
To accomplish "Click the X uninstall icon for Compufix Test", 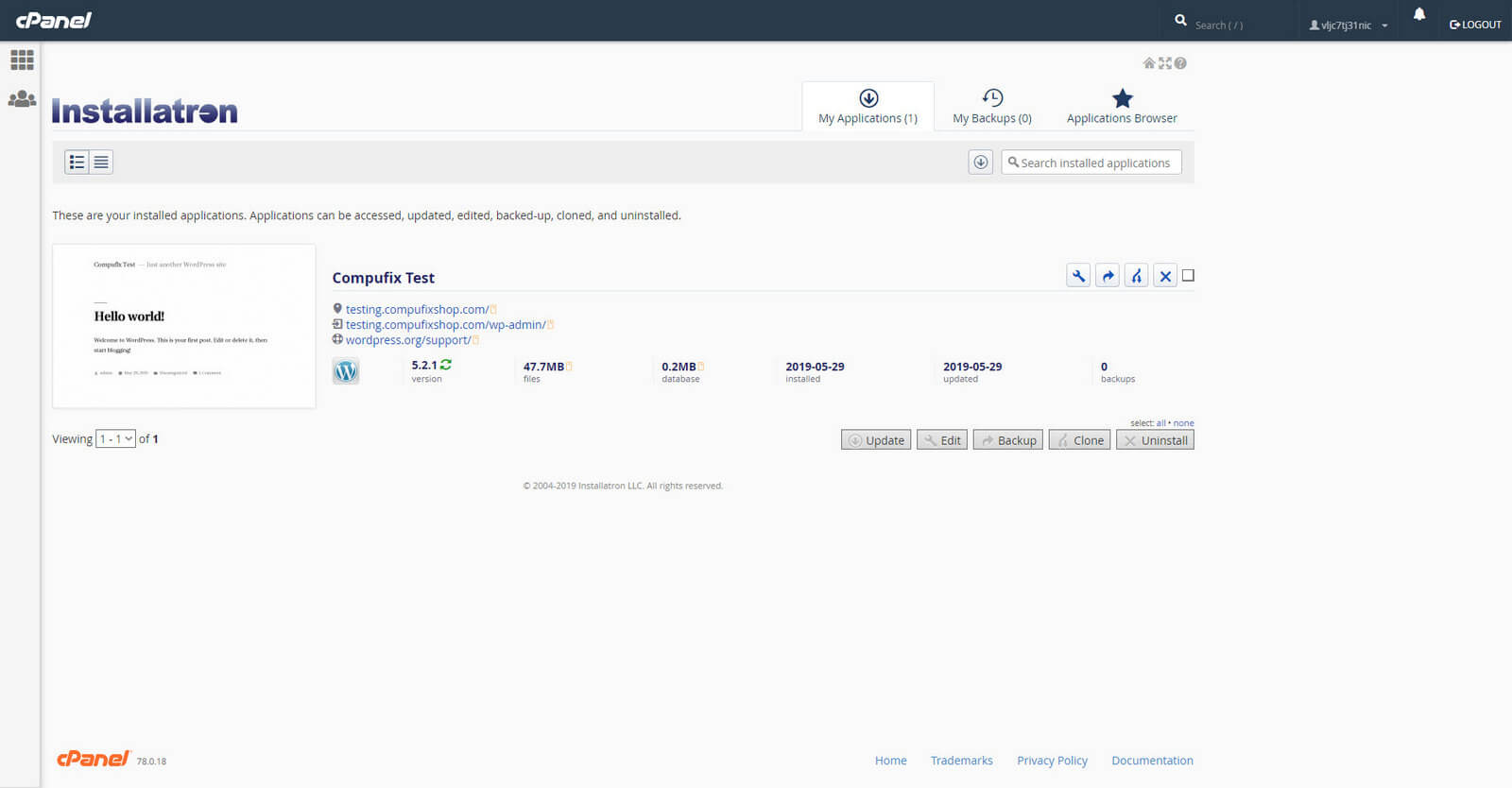I will click(1165, 276).
